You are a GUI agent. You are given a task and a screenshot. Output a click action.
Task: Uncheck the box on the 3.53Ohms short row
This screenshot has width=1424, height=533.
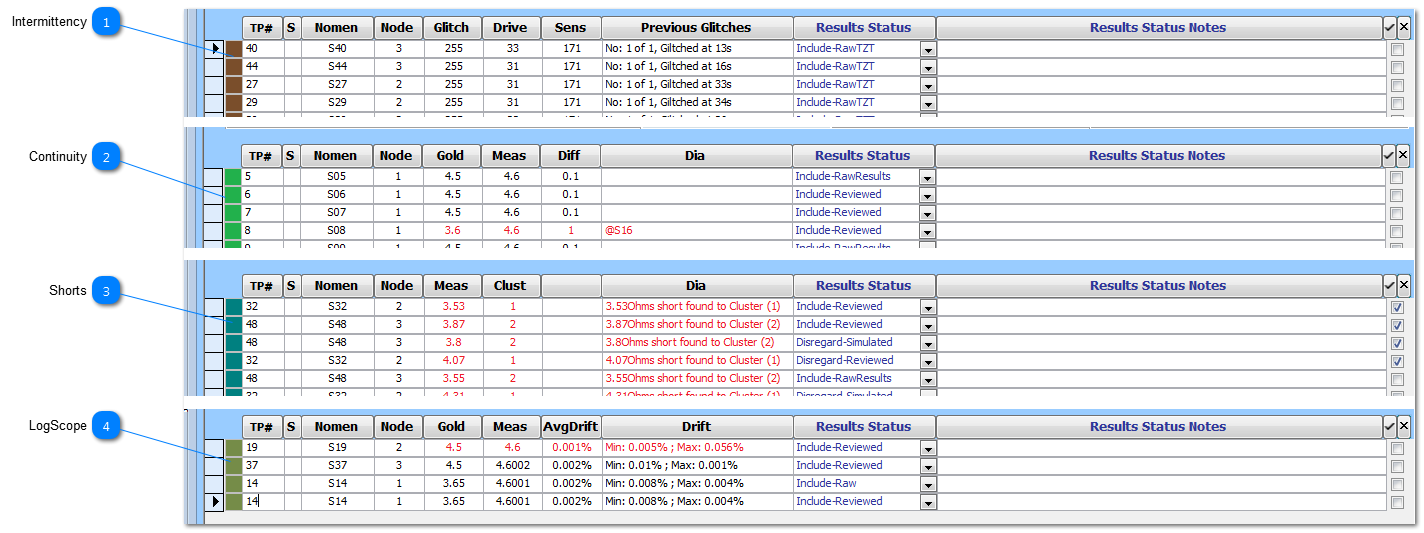tap(1397, 307)
